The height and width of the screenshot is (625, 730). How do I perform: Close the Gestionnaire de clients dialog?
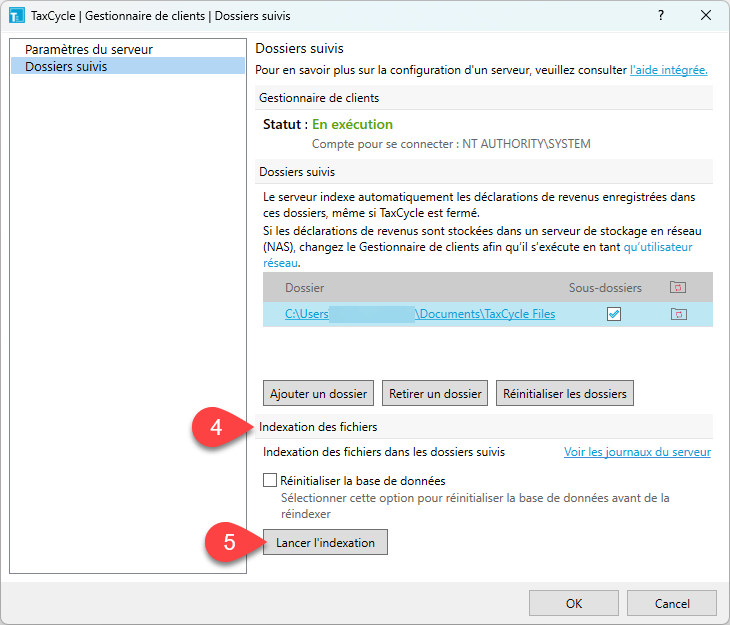click(706, 15)
